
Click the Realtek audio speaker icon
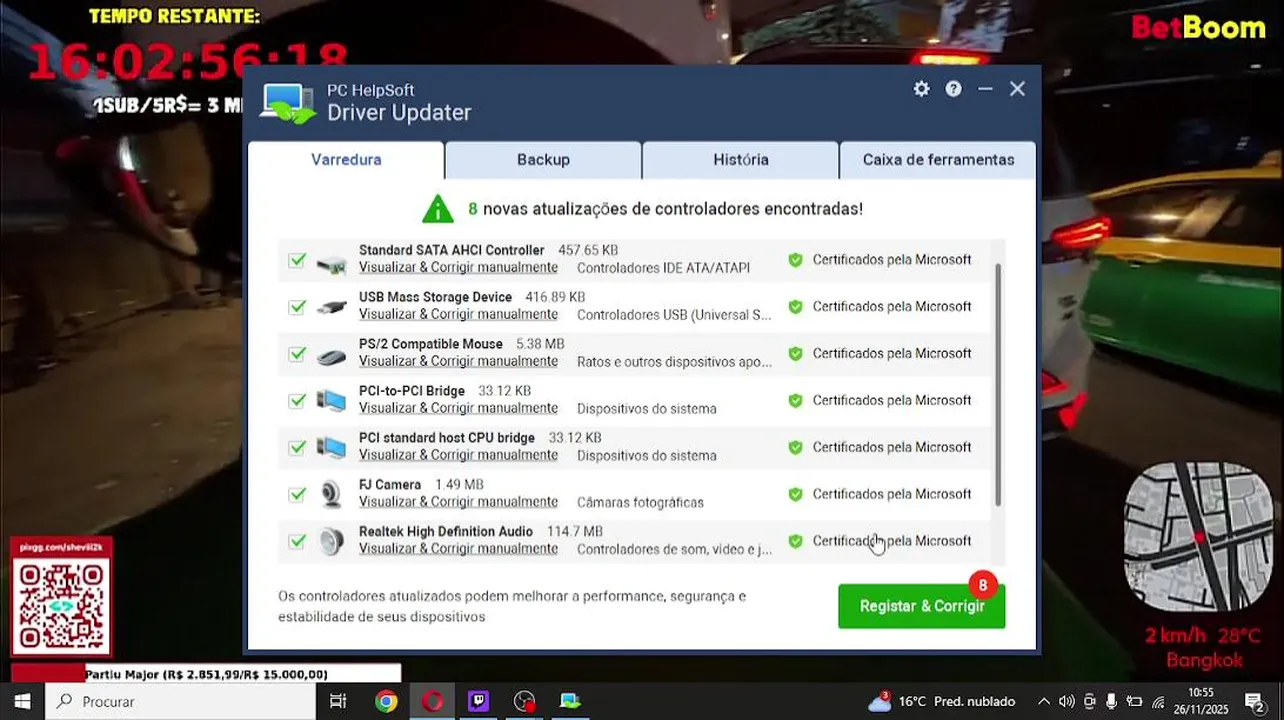pyautogui.click(x=331, y=542)
